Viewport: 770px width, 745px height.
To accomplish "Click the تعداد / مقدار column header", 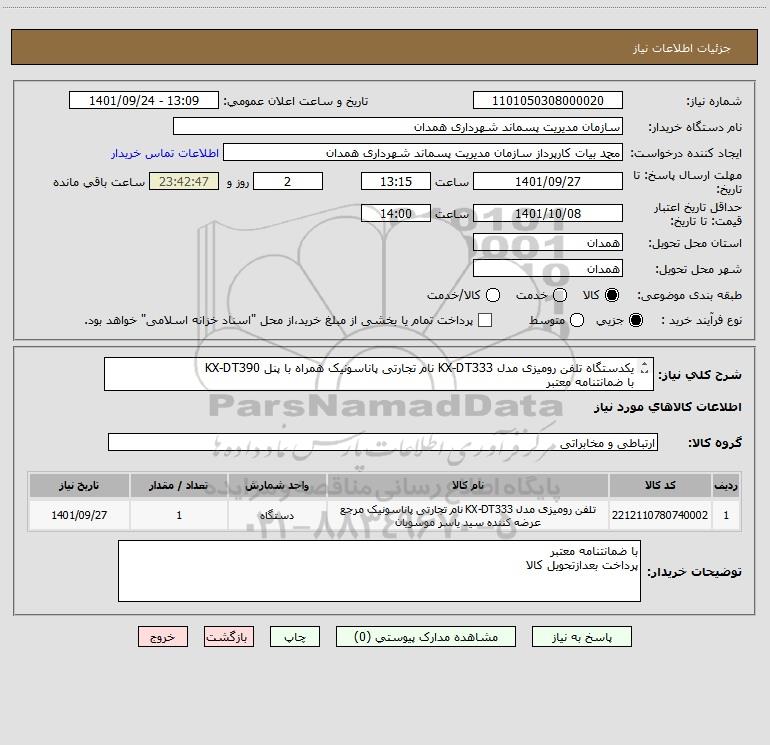I will coord(179,485).
